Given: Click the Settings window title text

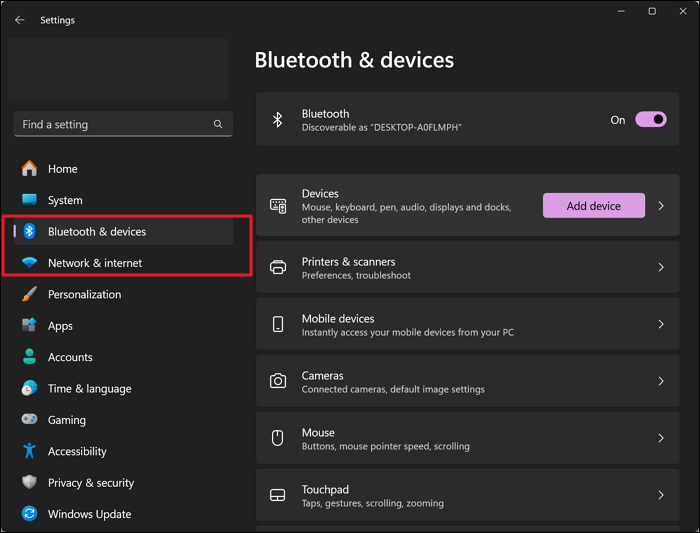Looking at the screenshot, I should click(58, 20).
